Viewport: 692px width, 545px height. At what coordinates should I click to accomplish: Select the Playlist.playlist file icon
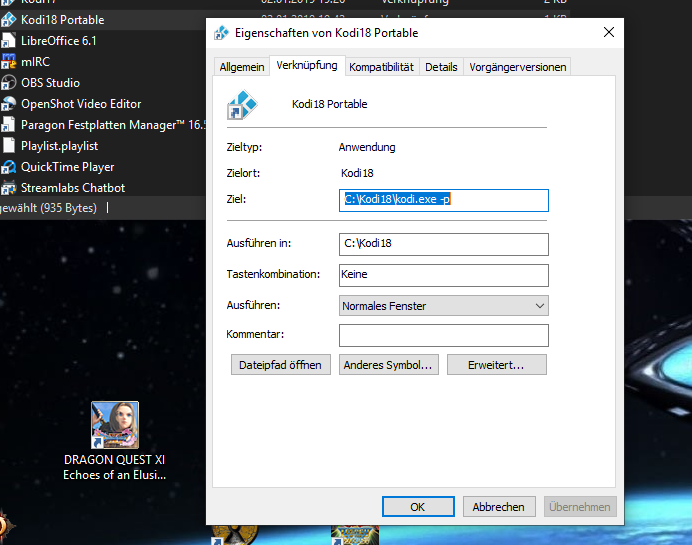8,146
